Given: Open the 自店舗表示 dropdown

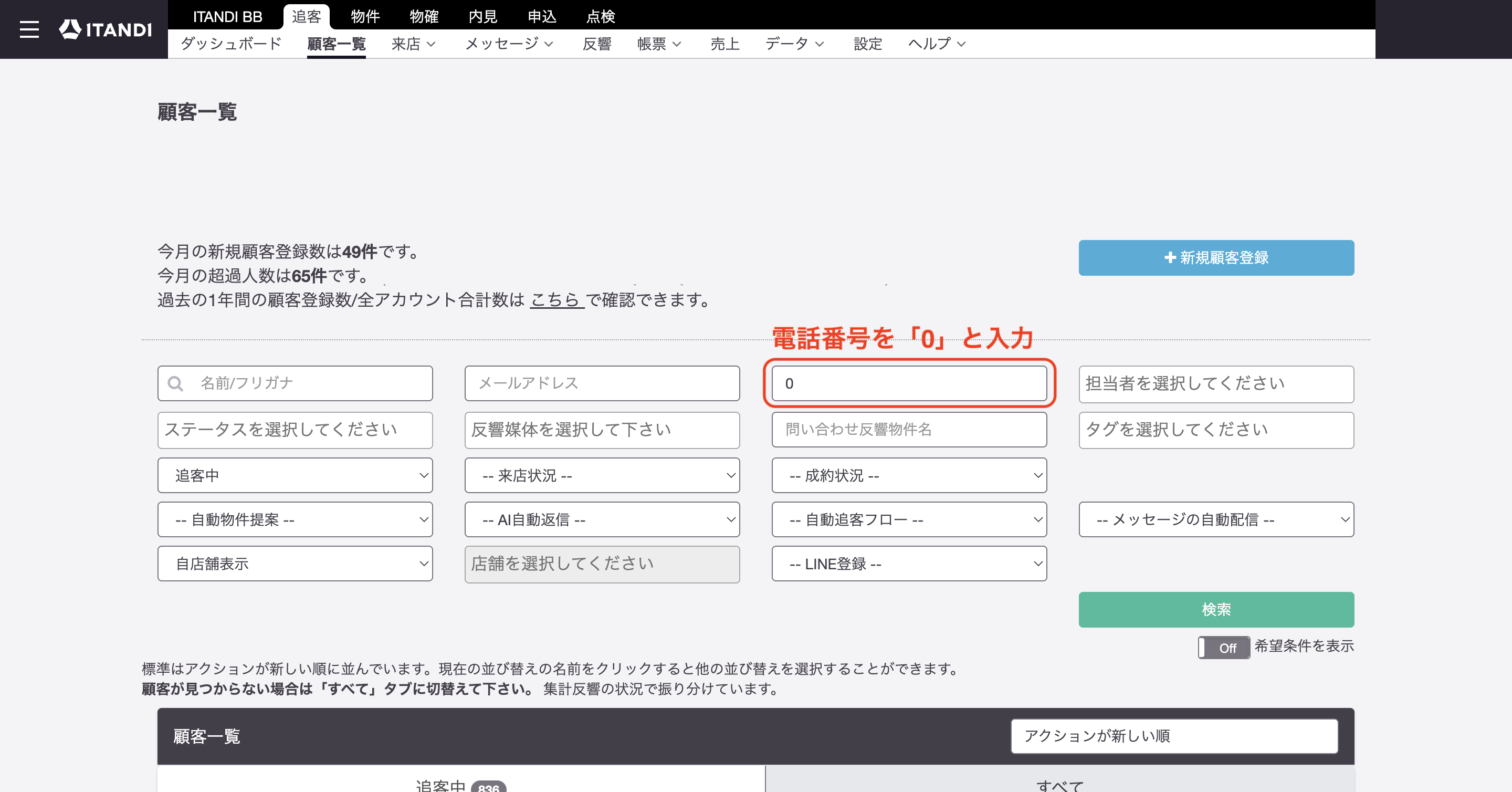Looking at the screenshot, I should click(x=295, y=564).
